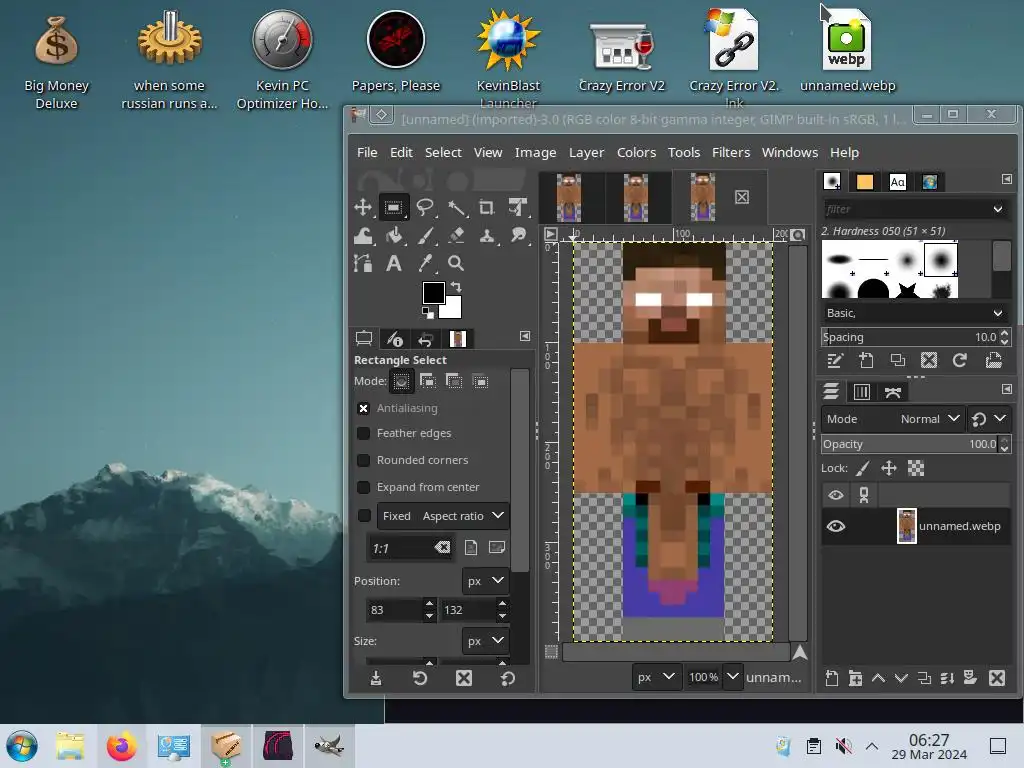This screenshot has width=1024, height=768.
Task: Select the Bucket Fill tool
Action: pos(394,236)
